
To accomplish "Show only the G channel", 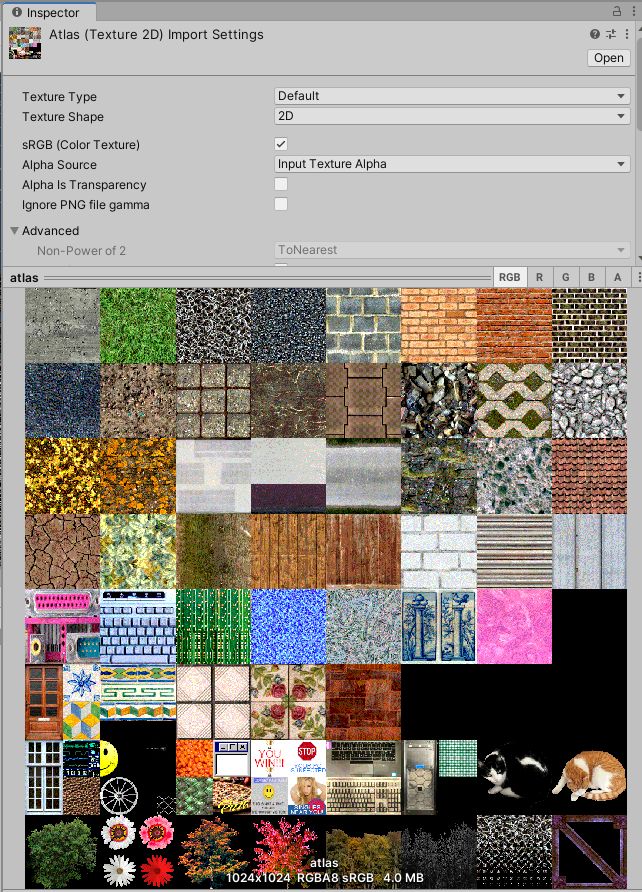I will pyautogui.click(x=565, y=277).
